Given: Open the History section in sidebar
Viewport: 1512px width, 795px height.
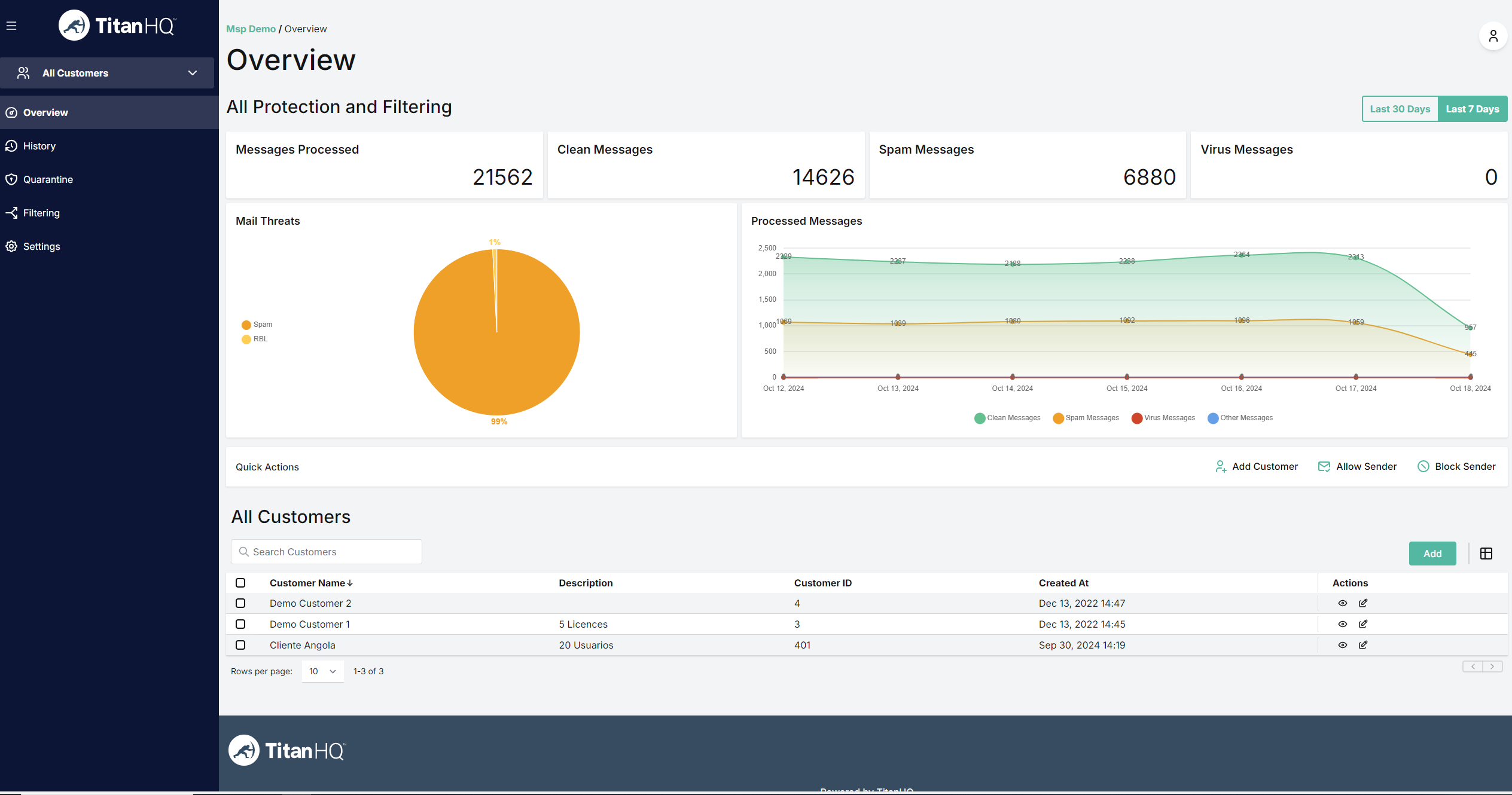Looking at the screenshot, I should [39, 146].
